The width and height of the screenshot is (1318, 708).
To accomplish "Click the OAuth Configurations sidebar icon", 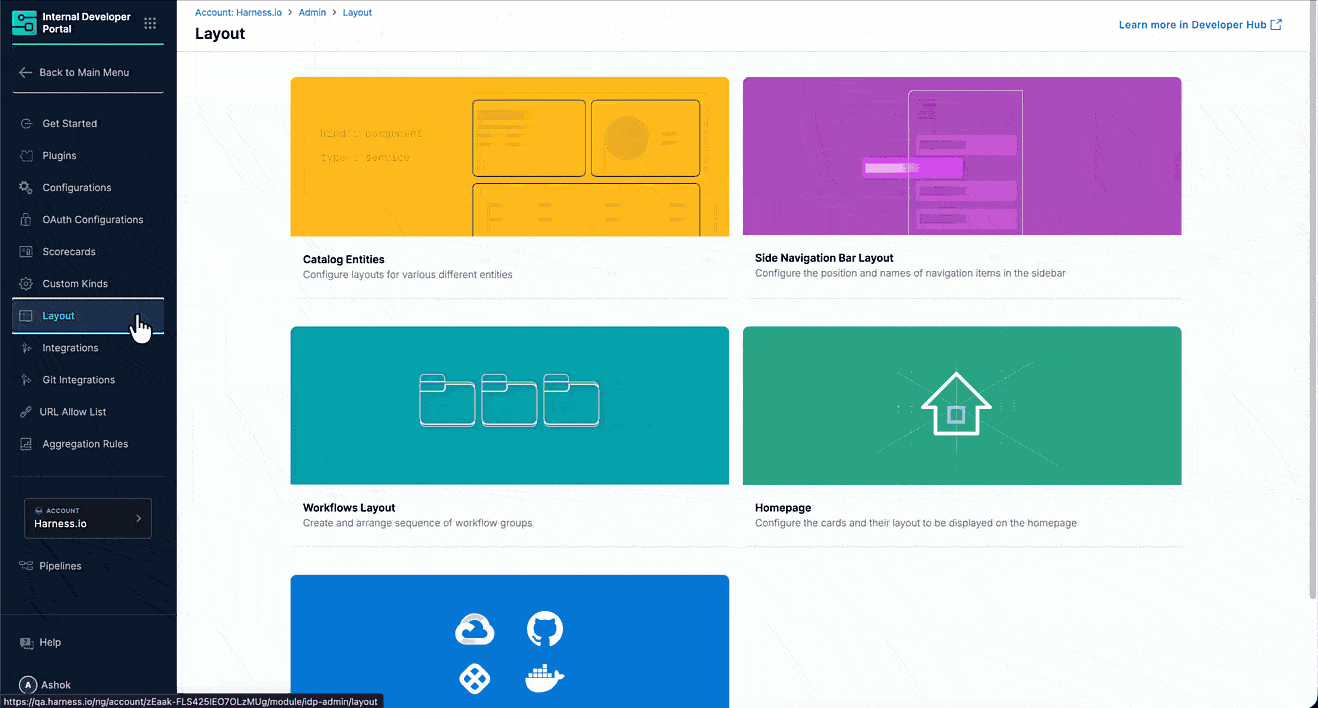I will (x=24, y=219).
